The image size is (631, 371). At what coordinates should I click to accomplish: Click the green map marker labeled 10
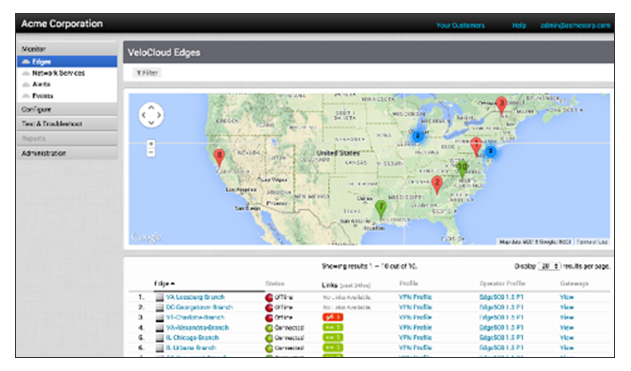coord(462,169)
